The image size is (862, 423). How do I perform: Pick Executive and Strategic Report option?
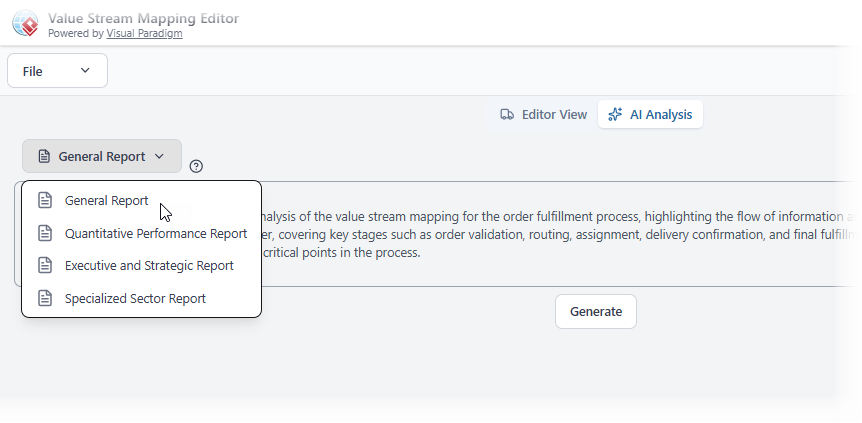pyautogui.click(x=149, y=266)
